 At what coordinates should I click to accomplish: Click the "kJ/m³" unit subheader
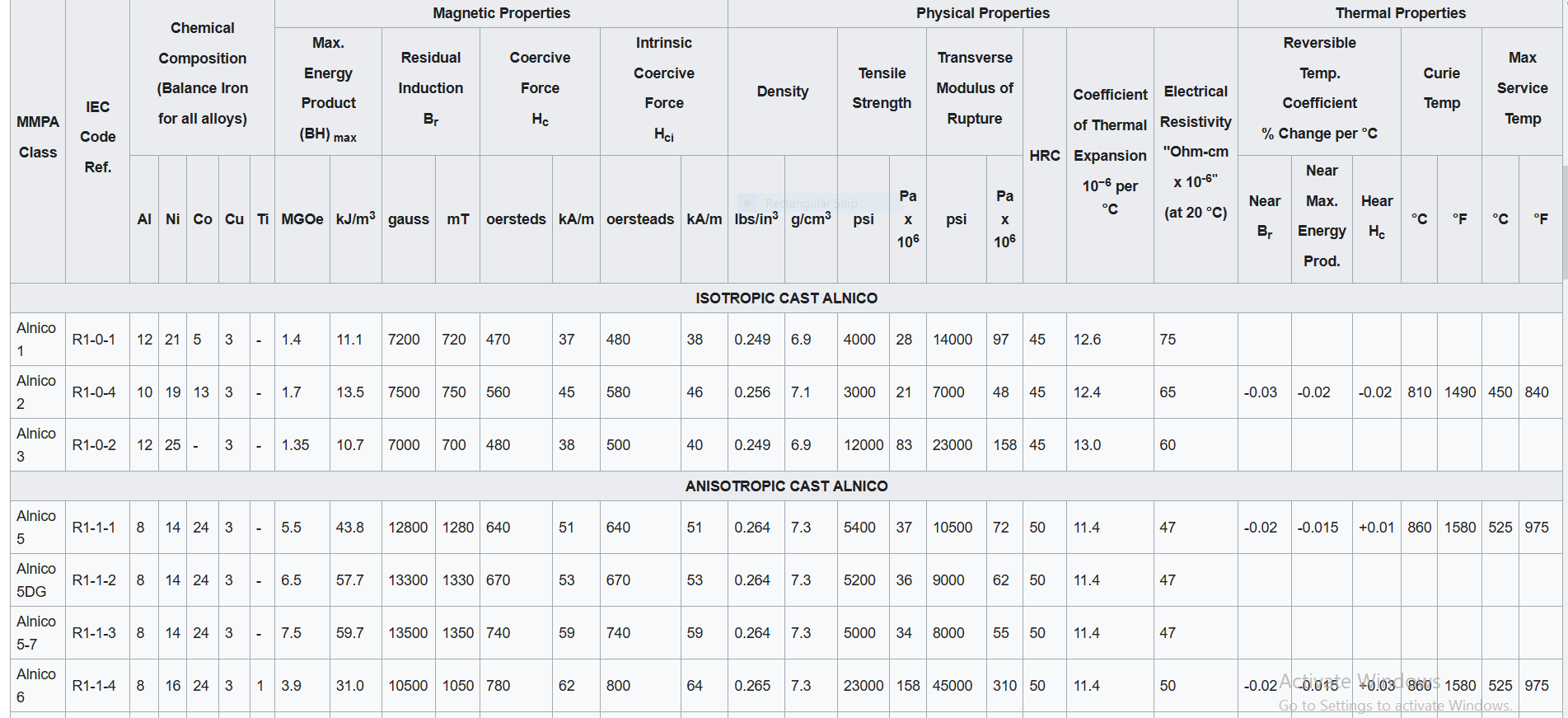(x=355, y=219)
